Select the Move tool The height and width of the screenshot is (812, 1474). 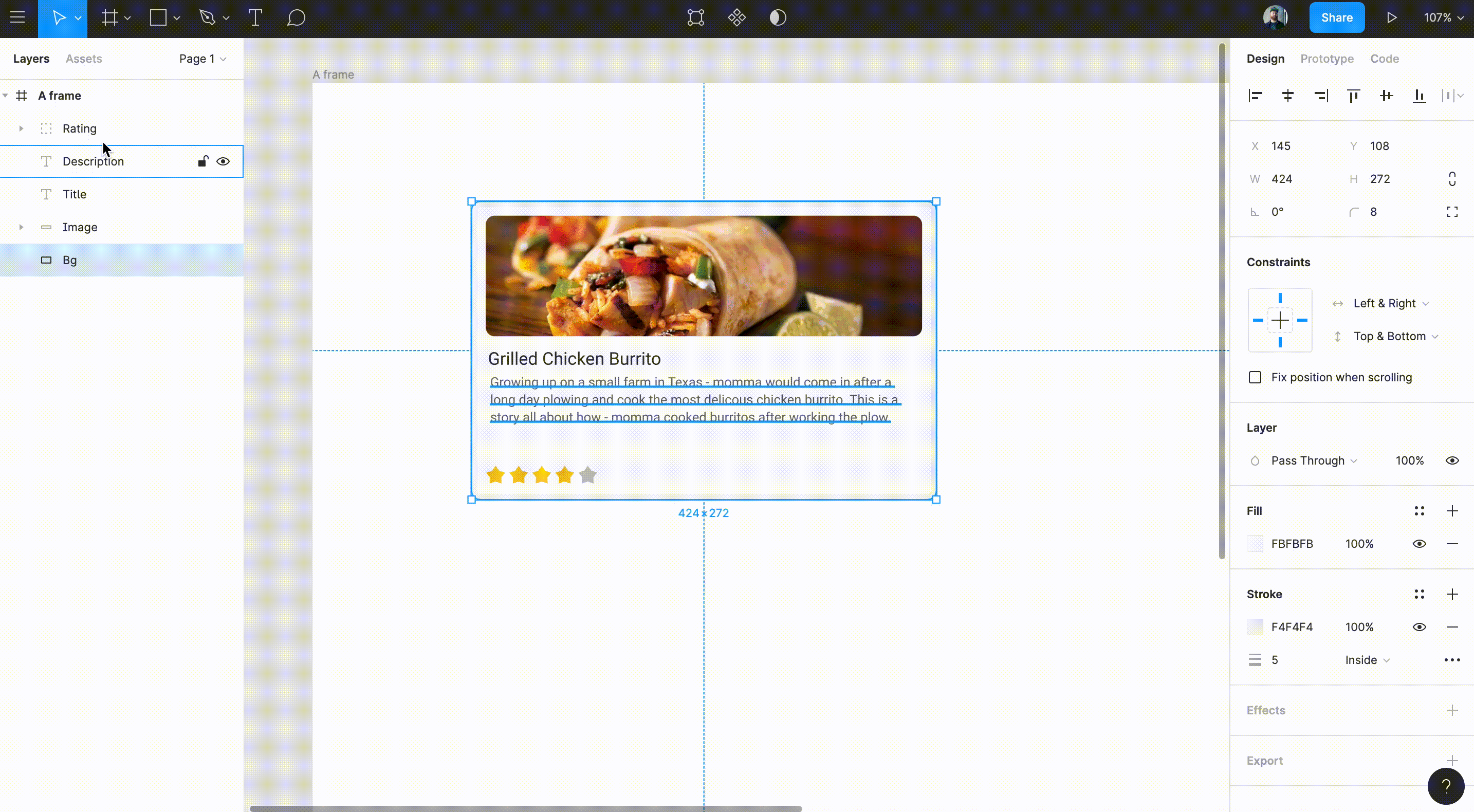[59, 18]
